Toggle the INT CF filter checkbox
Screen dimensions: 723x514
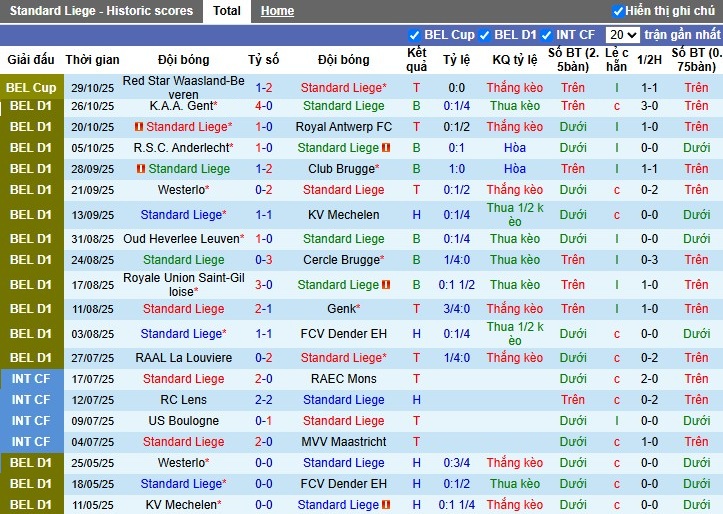[546, 35]
